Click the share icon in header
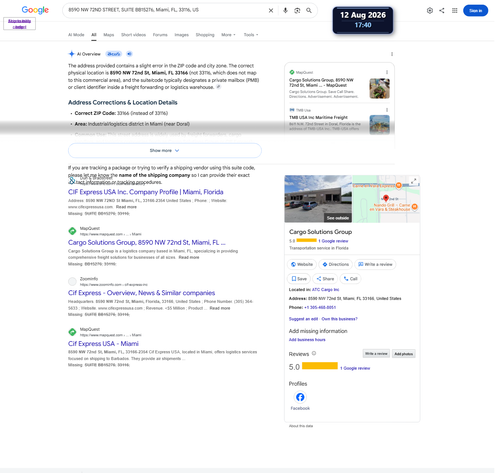The width and height of the screenshot is (500, 473). click(442, 11)
